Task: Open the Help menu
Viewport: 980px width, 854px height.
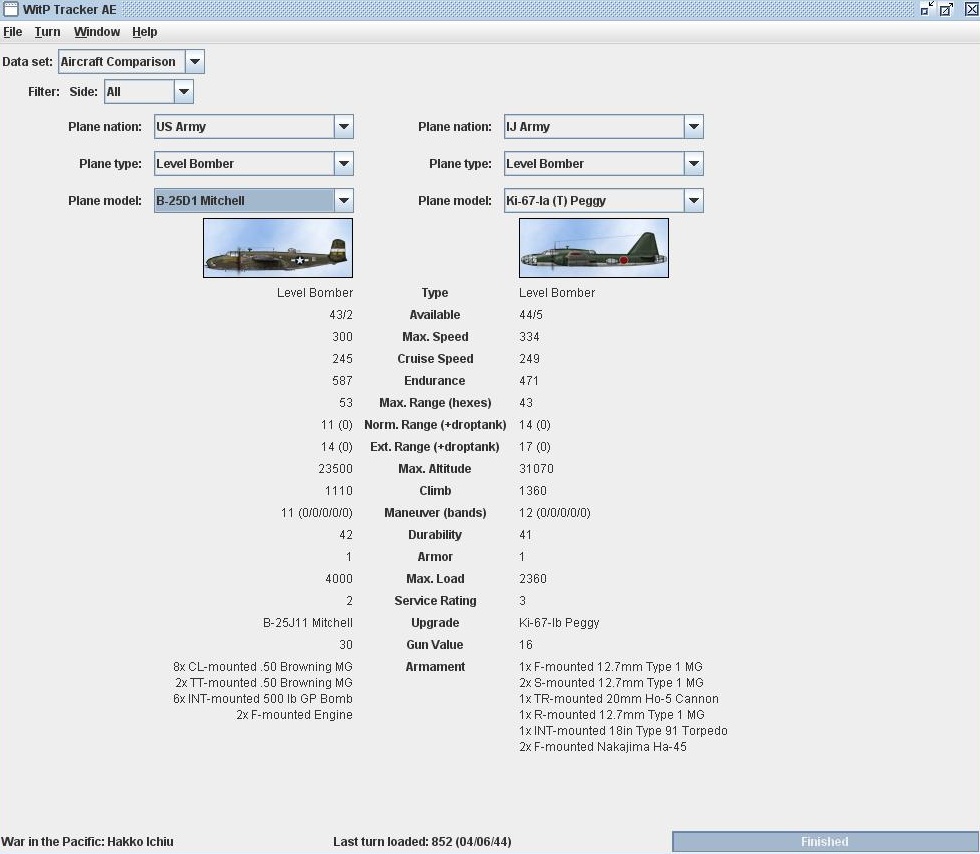Action: pos(144,32)
